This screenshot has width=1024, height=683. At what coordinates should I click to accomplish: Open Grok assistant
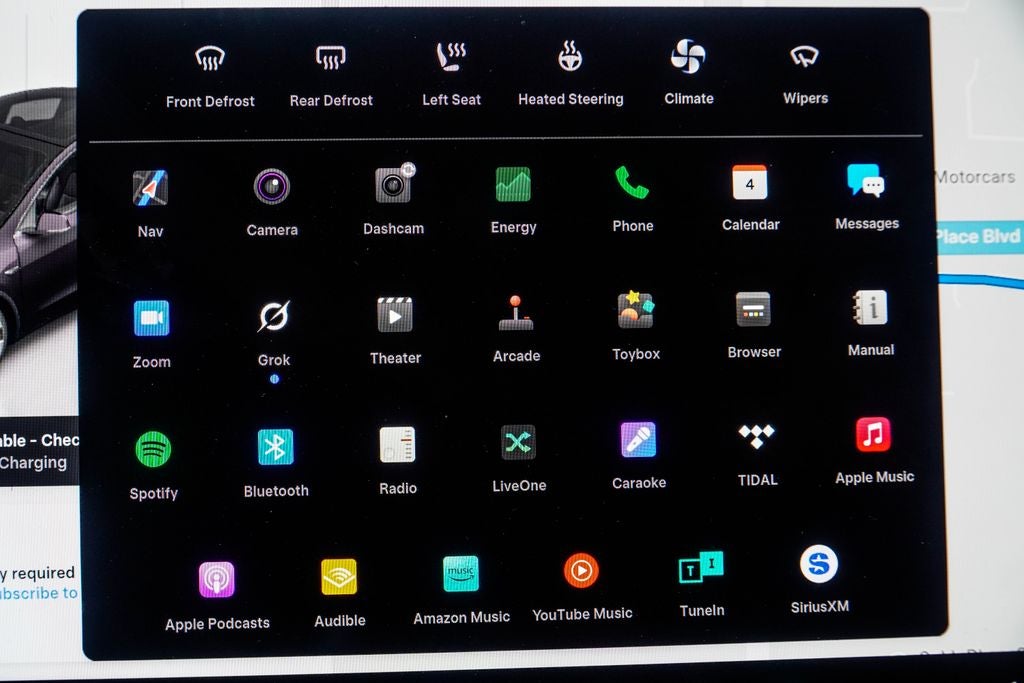[273, 317]
